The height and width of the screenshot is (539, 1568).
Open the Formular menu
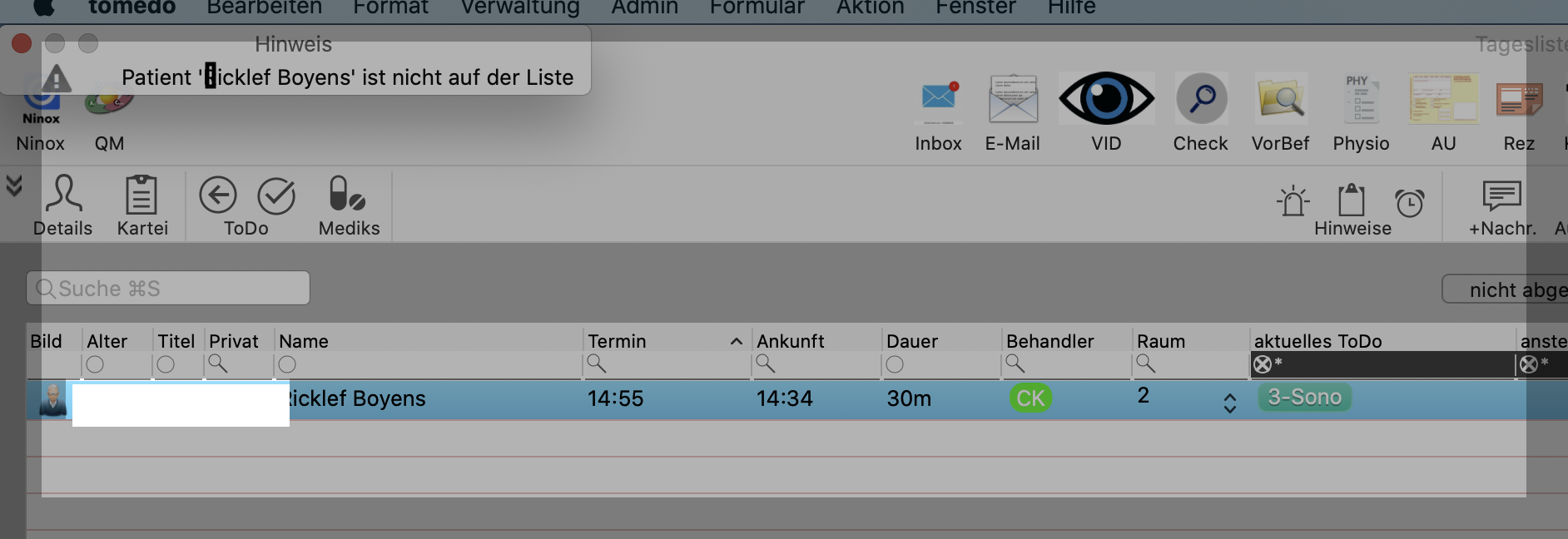coord(757,7)
